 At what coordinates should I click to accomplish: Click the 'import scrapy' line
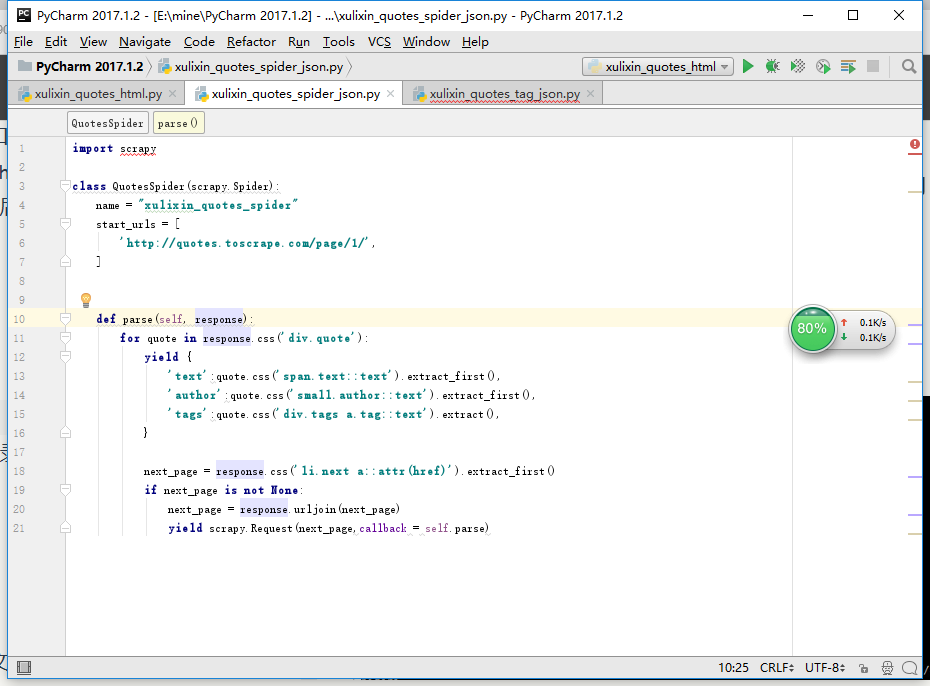[x=114, y=148]
